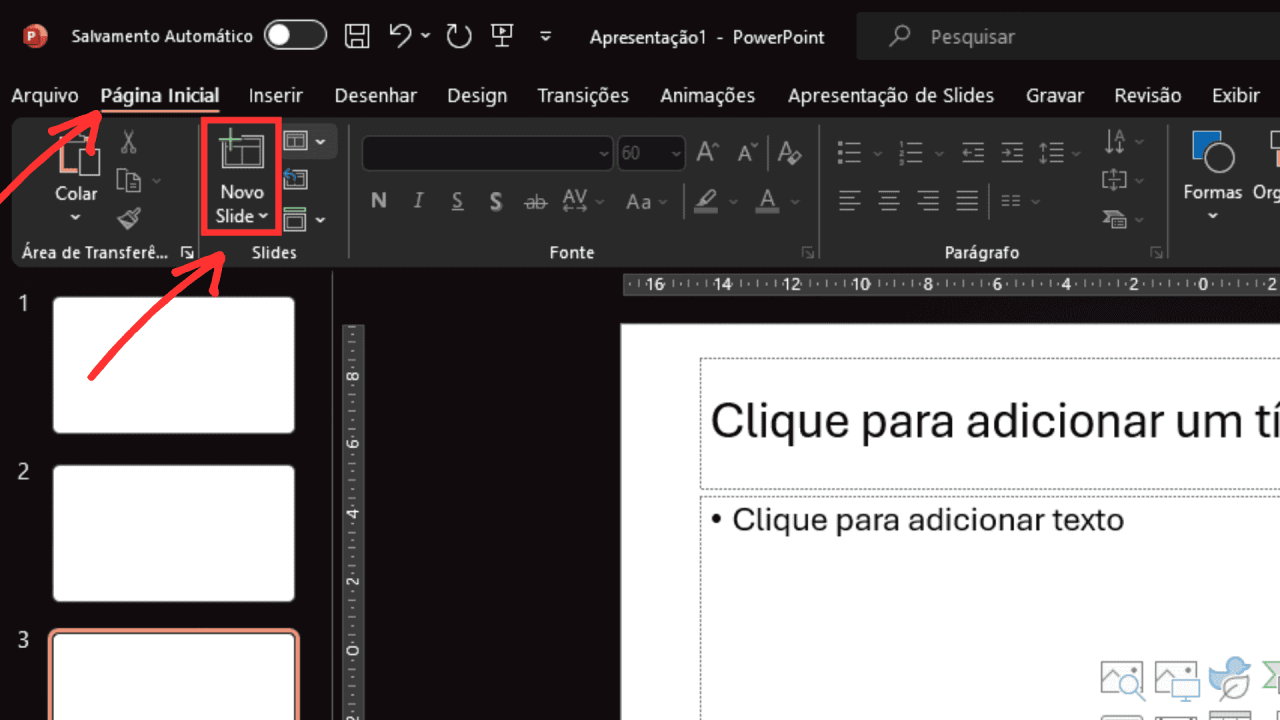Cut selection with the scissors icon
1280x720 pixels.
point(128,143)
